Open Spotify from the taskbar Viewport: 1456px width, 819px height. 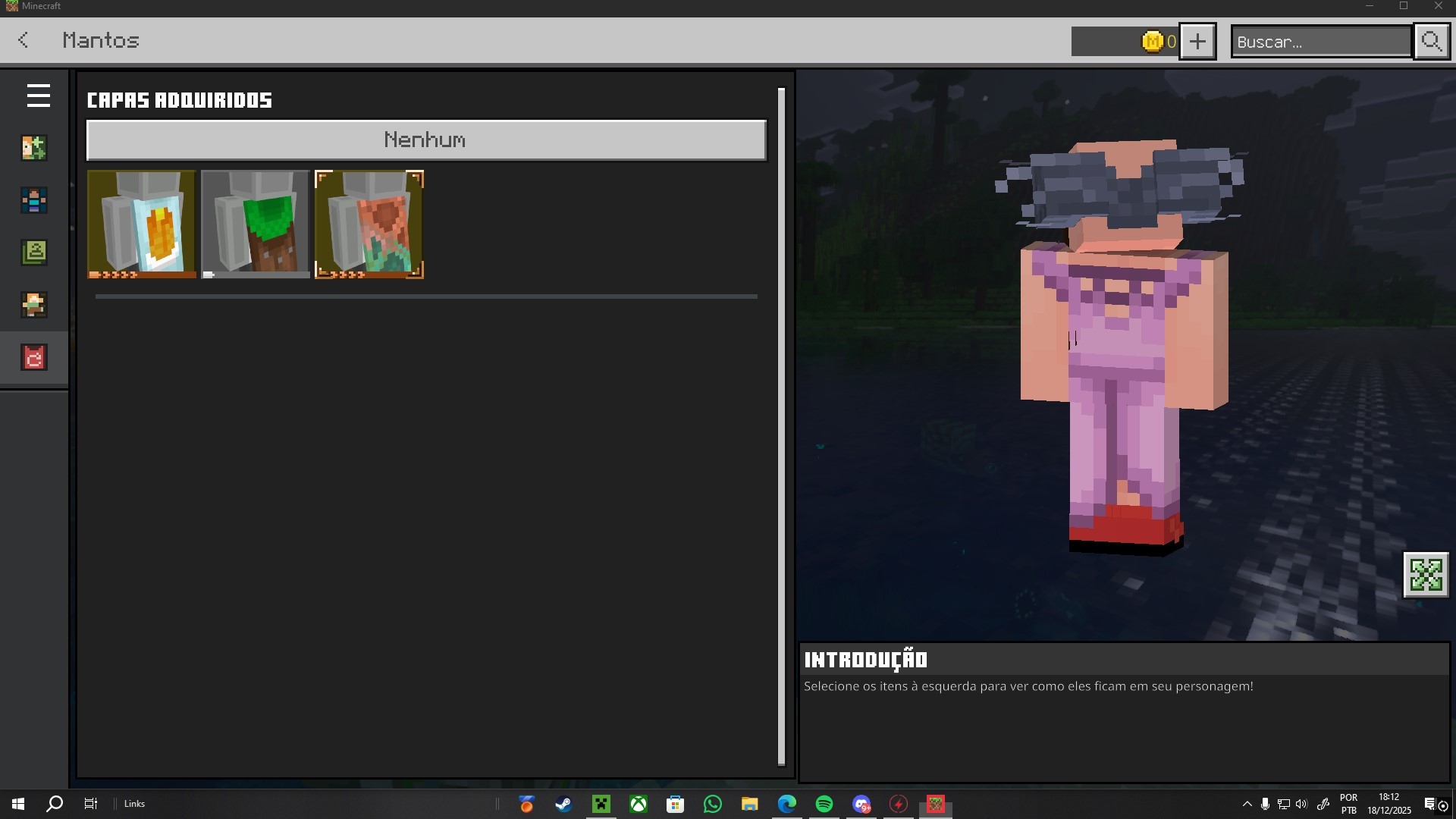click(824, 804)
